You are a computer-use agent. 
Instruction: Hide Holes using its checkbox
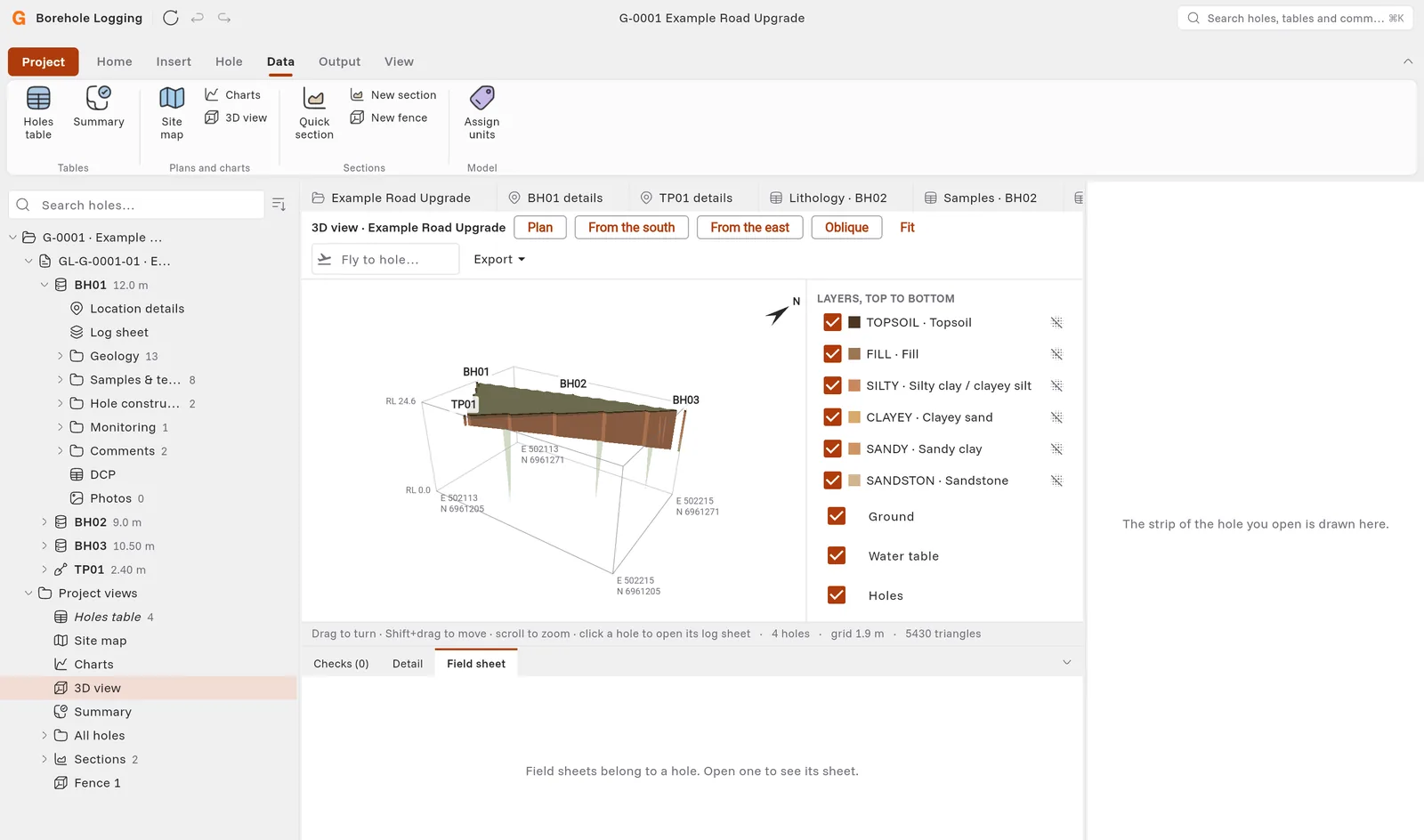pyautogui.click(x=837, y=595)
